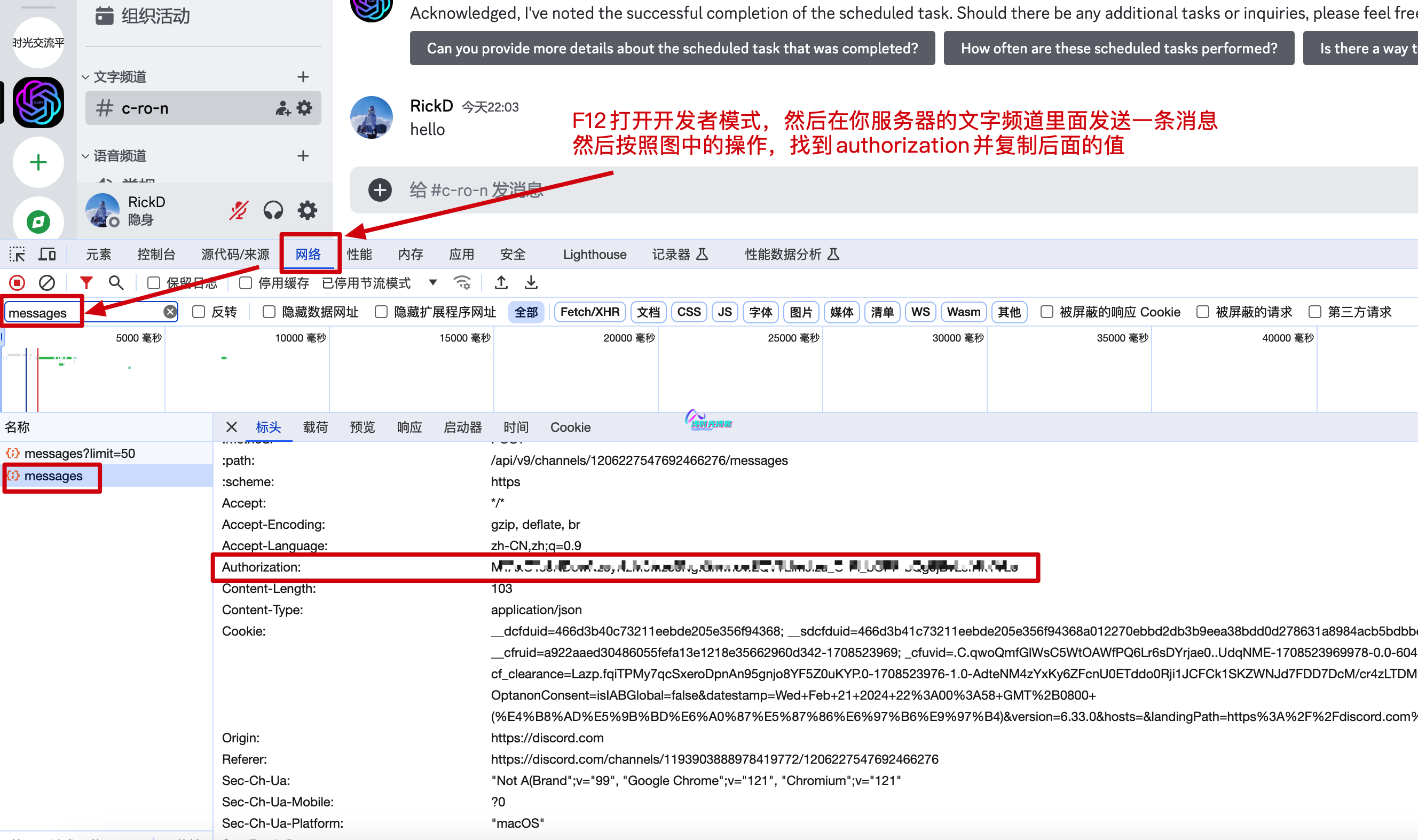Invite members to the c-ro-n channel
Image resolution: width=1418 pixels, height=840 pixels.
(282, 108)
